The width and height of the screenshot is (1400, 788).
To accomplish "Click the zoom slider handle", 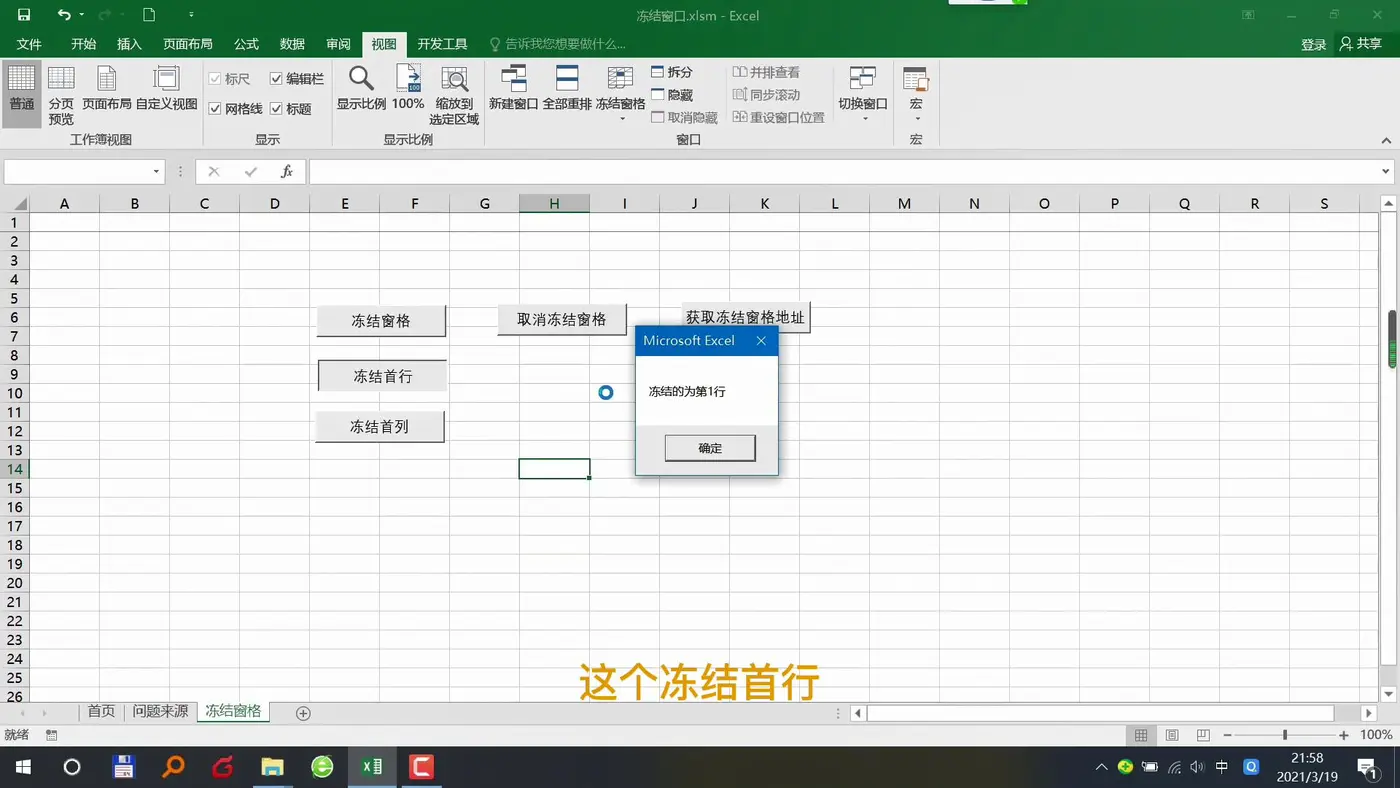I will click(1285, 735).
